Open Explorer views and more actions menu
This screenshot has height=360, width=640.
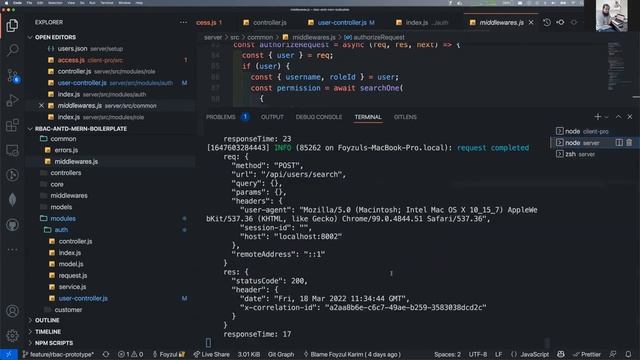183,22
